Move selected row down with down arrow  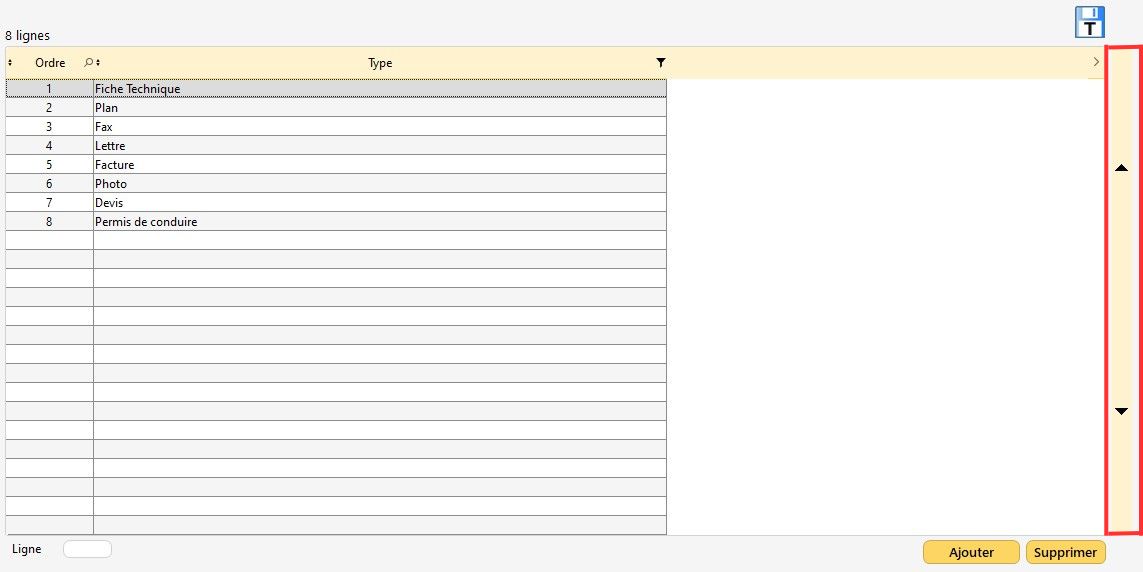pos(1121,411)
